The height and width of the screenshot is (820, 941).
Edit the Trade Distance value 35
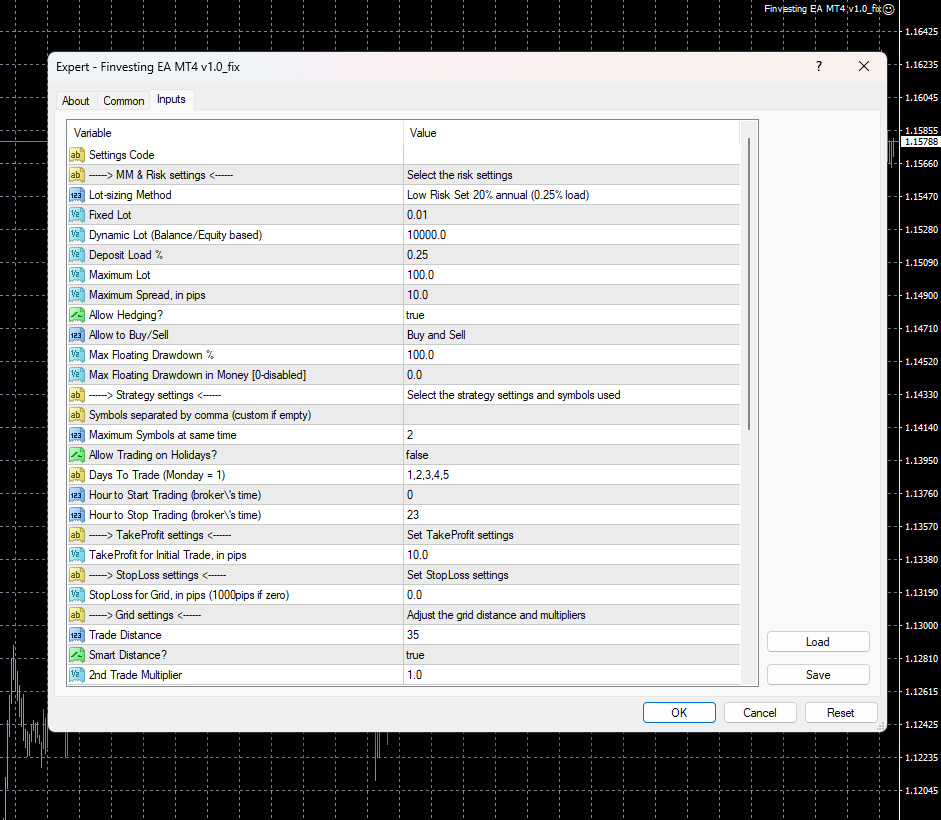click(572, 635)
